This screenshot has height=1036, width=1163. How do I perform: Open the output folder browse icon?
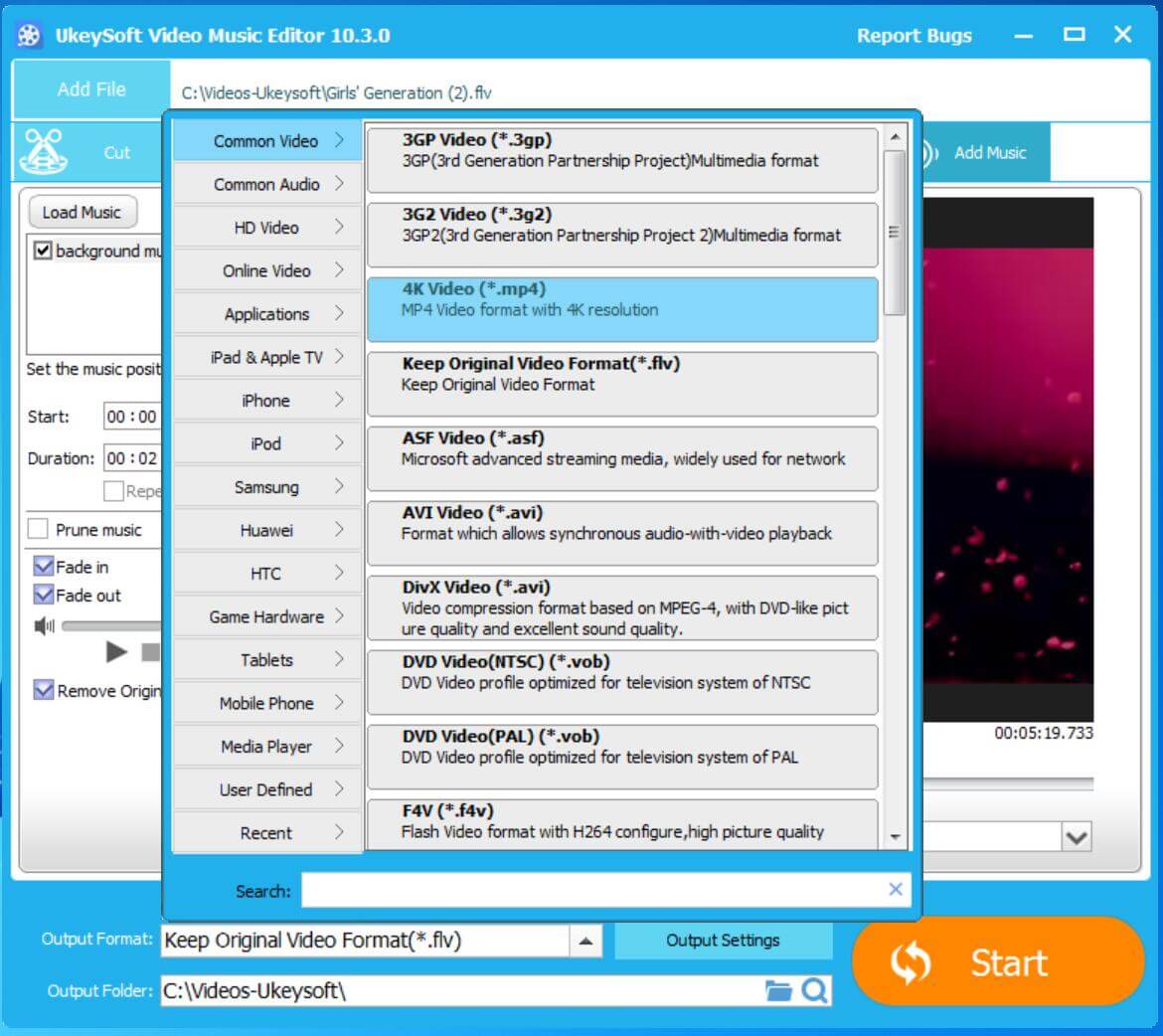pyautogui.click(x=778, y=990)
